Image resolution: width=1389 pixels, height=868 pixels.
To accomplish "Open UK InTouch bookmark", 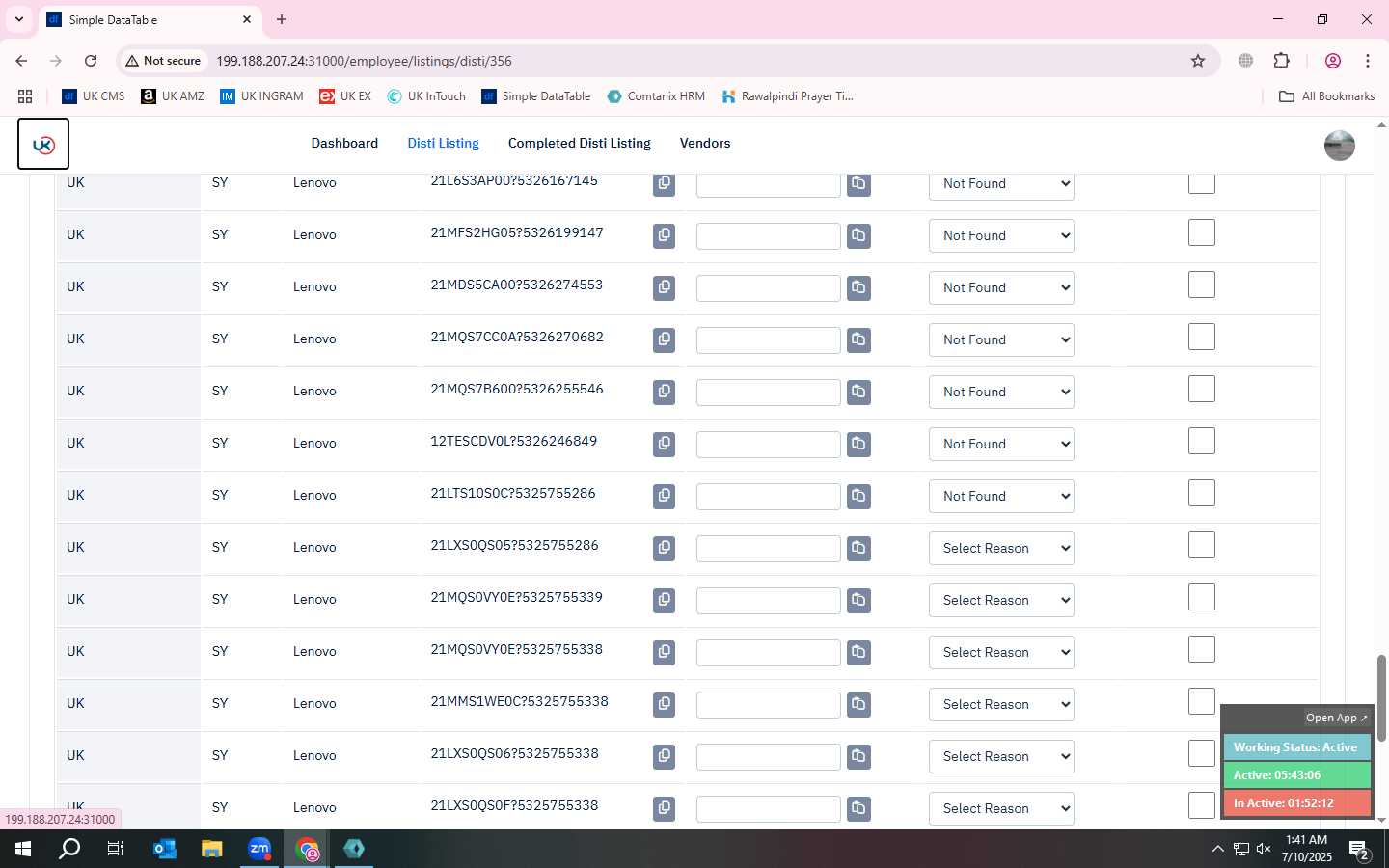I will click(426, 96).
